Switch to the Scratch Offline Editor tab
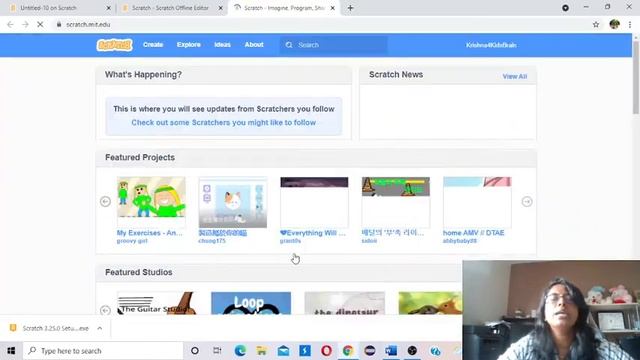The height and width of the screenshot is (360, 640). point(170,8)
